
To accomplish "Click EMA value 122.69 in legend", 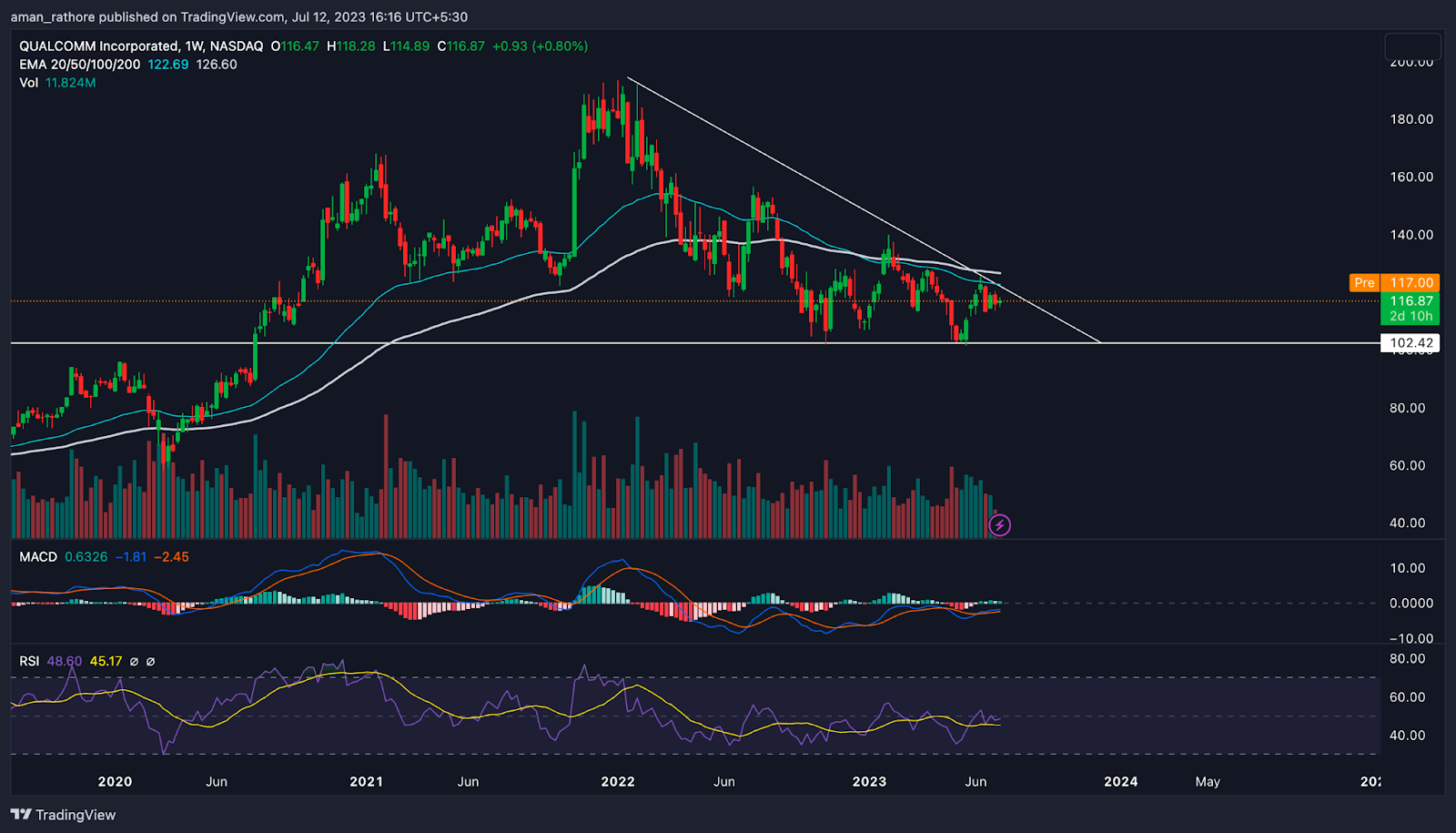I will (168, 65).
